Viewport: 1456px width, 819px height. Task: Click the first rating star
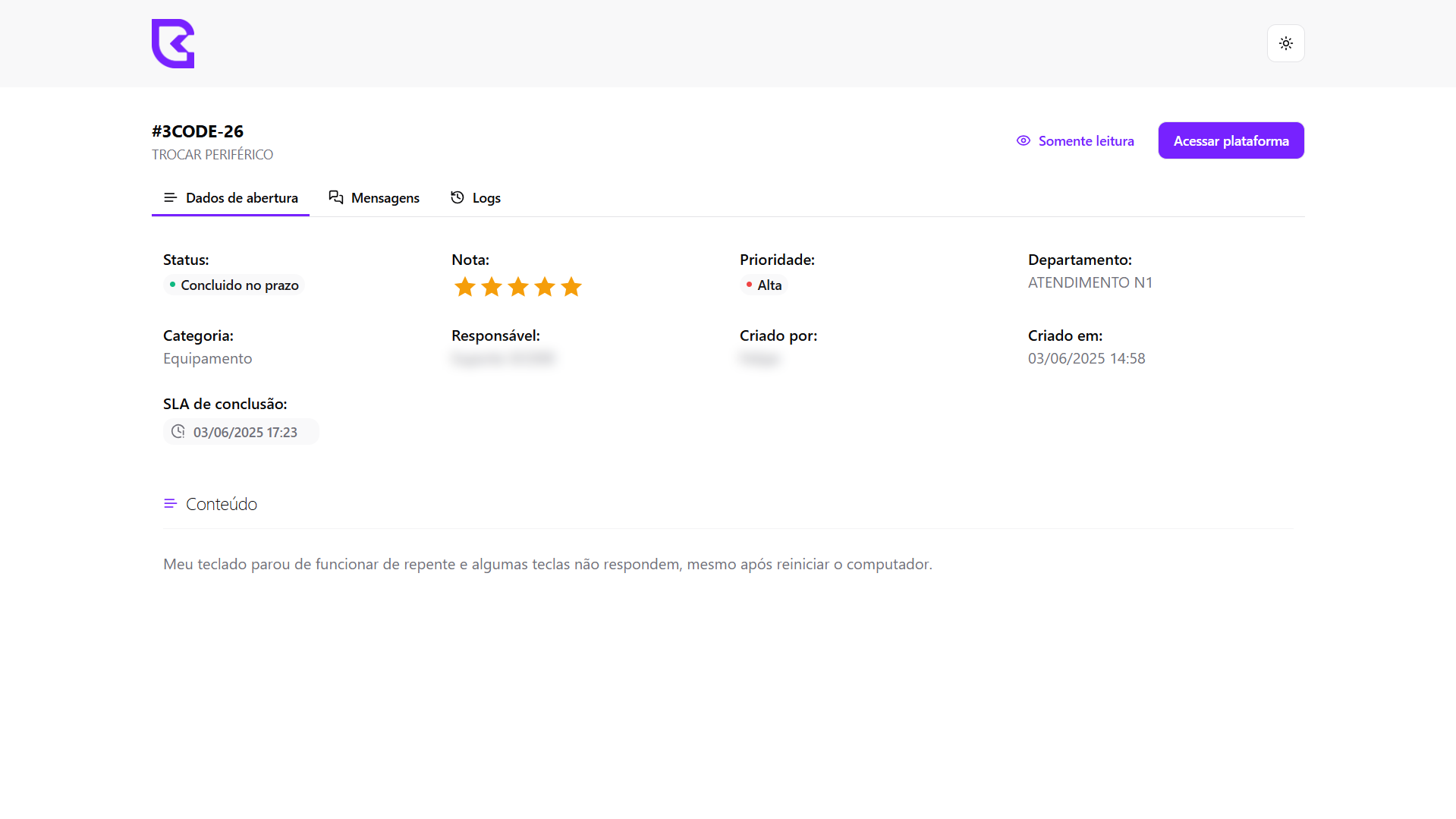(x=464, y=287)
